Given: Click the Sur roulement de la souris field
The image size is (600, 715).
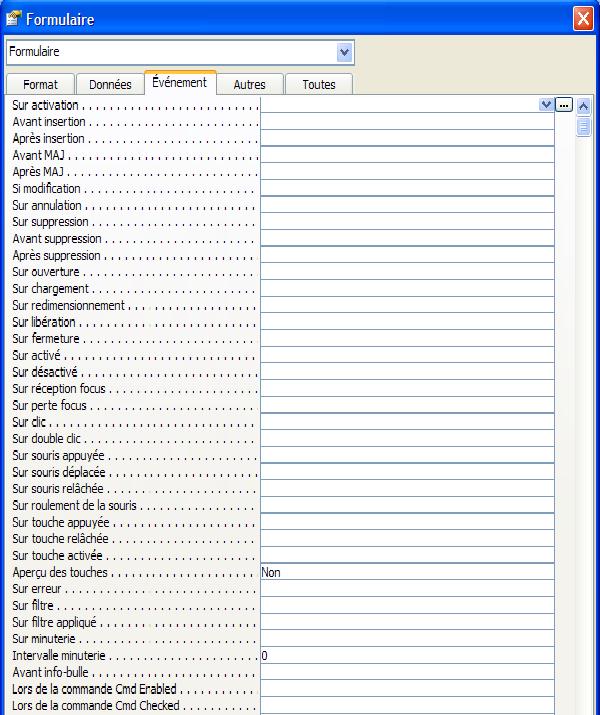Looking at the screenshot, I should (x=407, y=506).
